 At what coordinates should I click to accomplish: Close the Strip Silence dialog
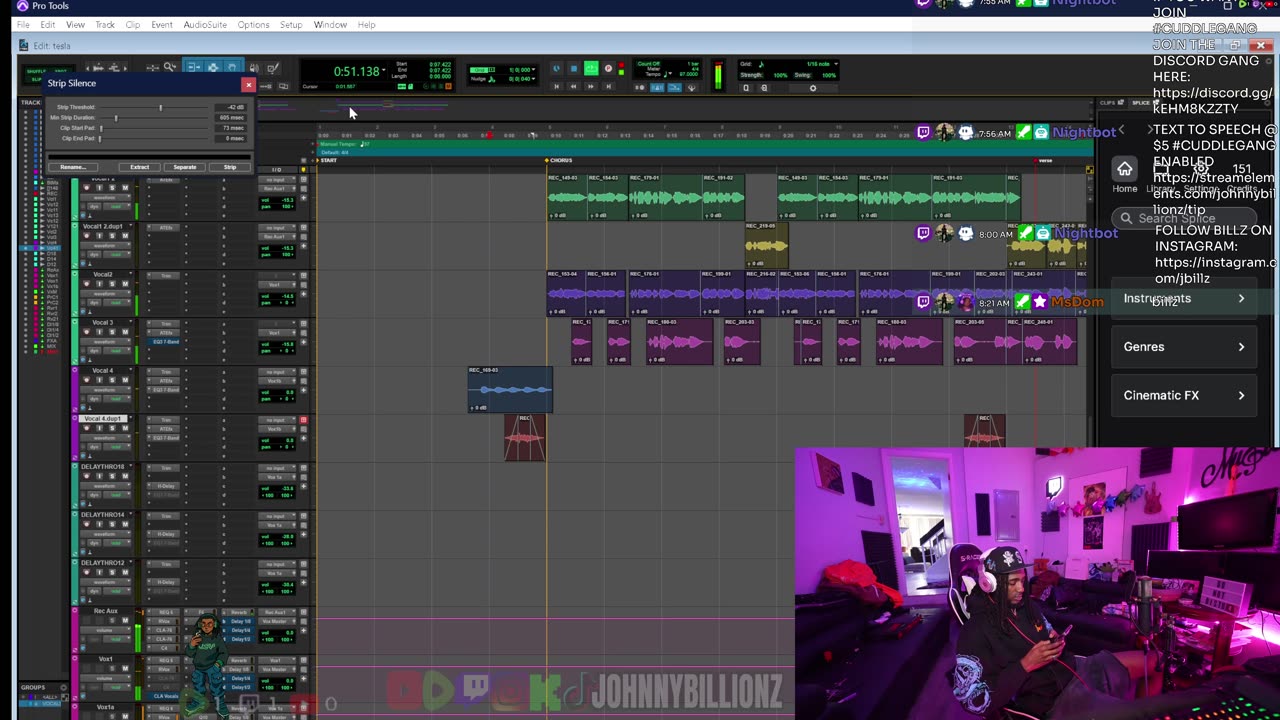point(248,85)
